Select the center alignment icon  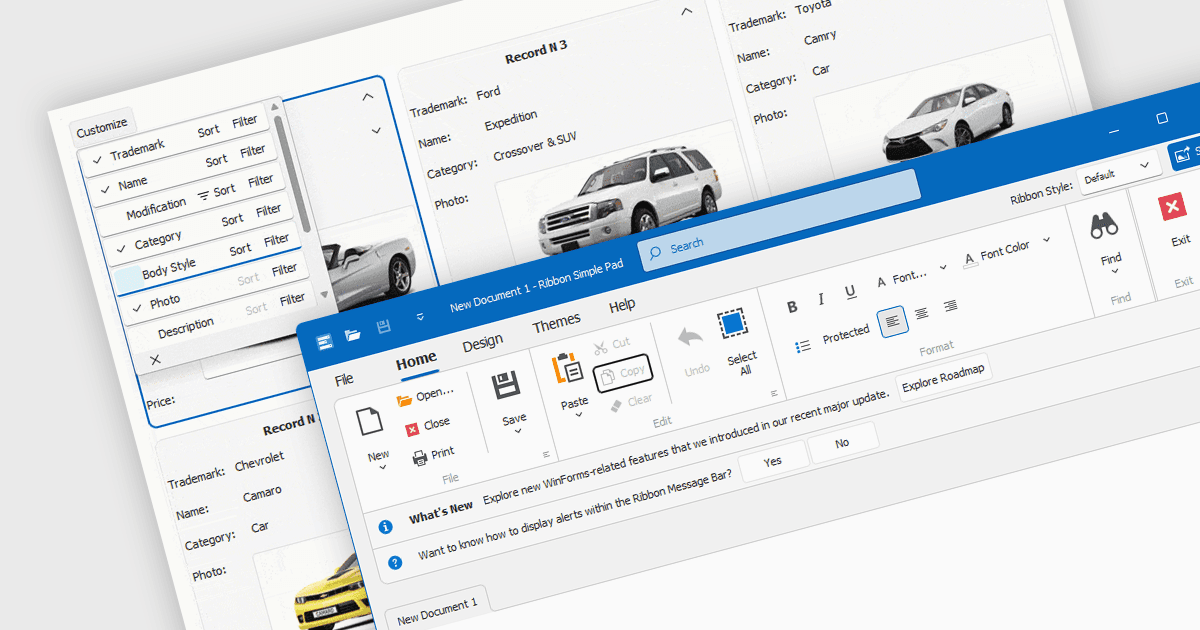coord(922,313)
